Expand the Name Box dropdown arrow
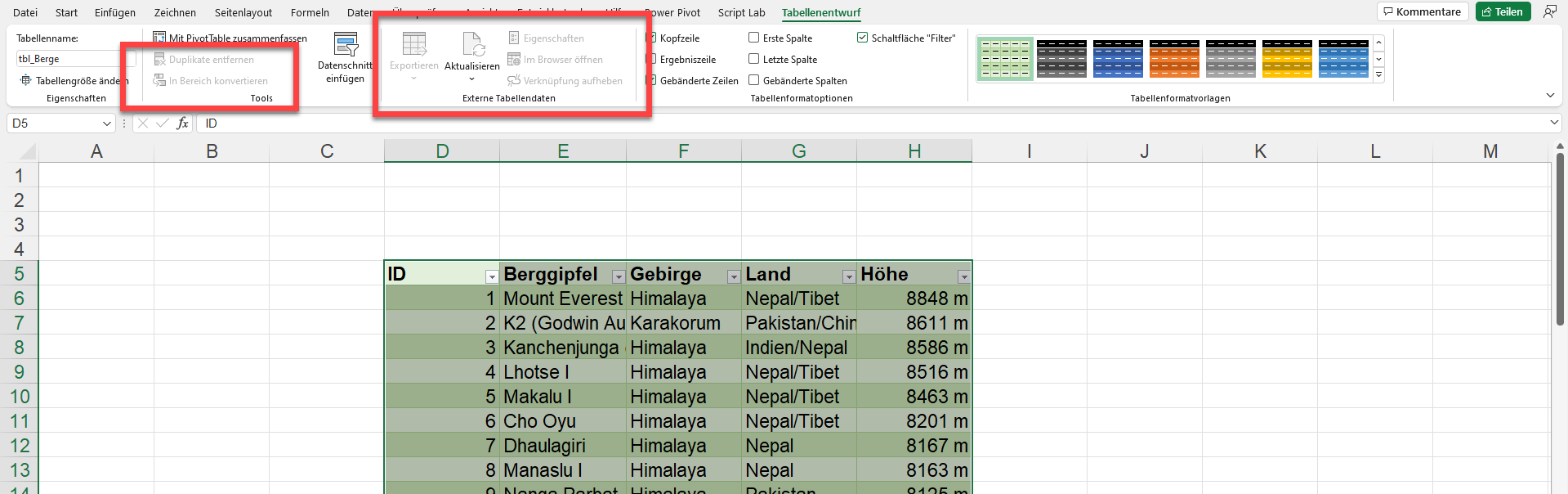Image resolution: width=1568 pixels, height=494 pixels. 106,123
